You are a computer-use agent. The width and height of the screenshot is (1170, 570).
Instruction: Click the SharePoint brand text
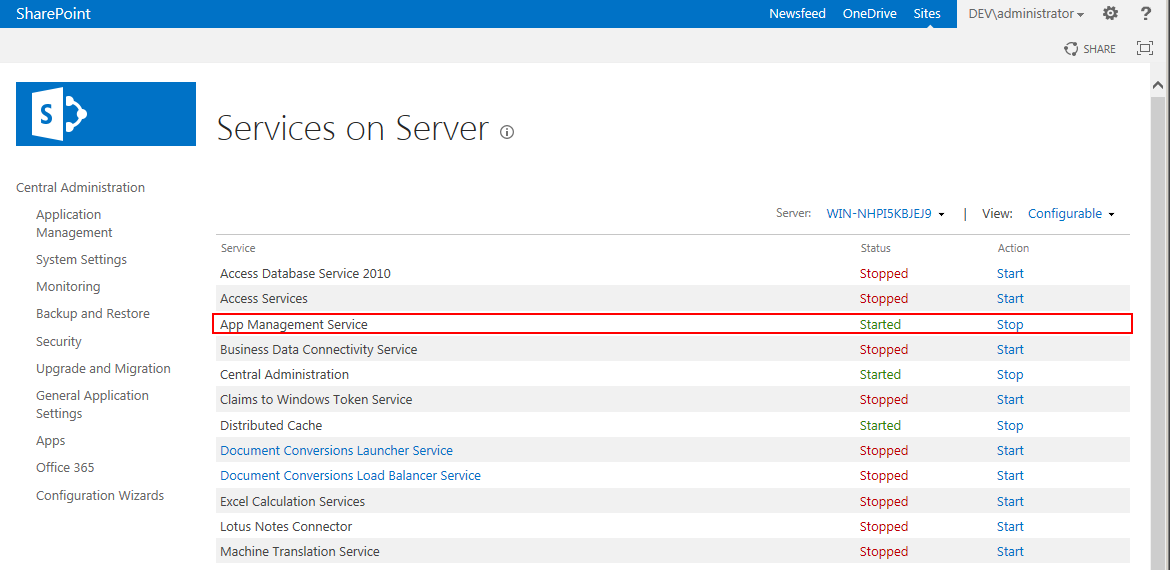pos(54,13)
